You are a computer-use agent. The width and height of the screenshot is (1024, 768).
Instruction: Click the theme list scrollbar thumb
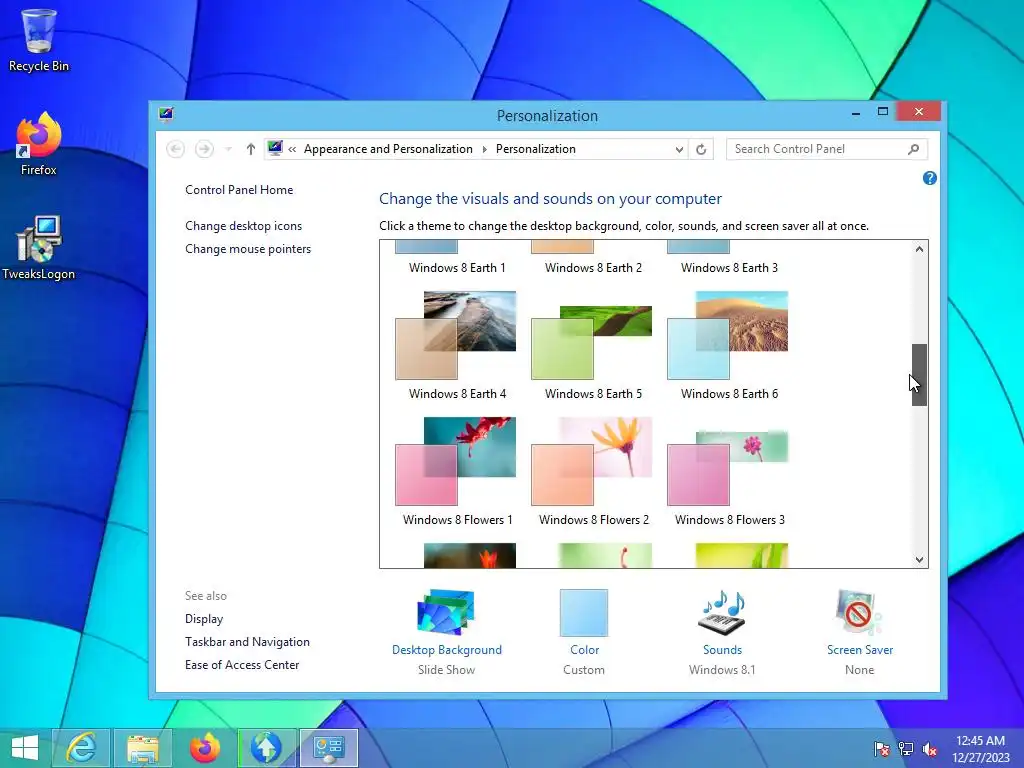tap(920, 375)
